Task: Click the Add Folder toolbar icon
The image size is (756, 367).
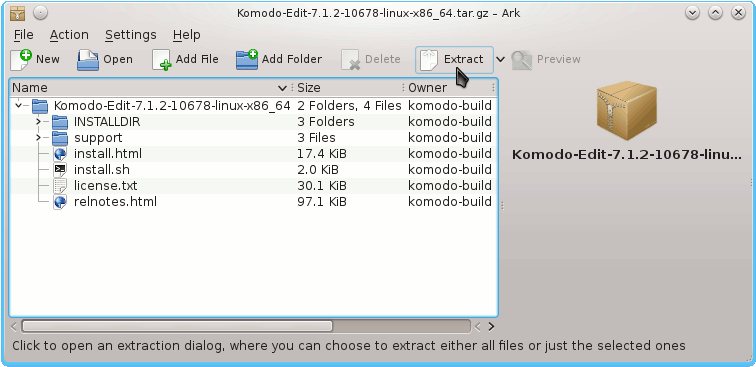Action: pos(247,60)
